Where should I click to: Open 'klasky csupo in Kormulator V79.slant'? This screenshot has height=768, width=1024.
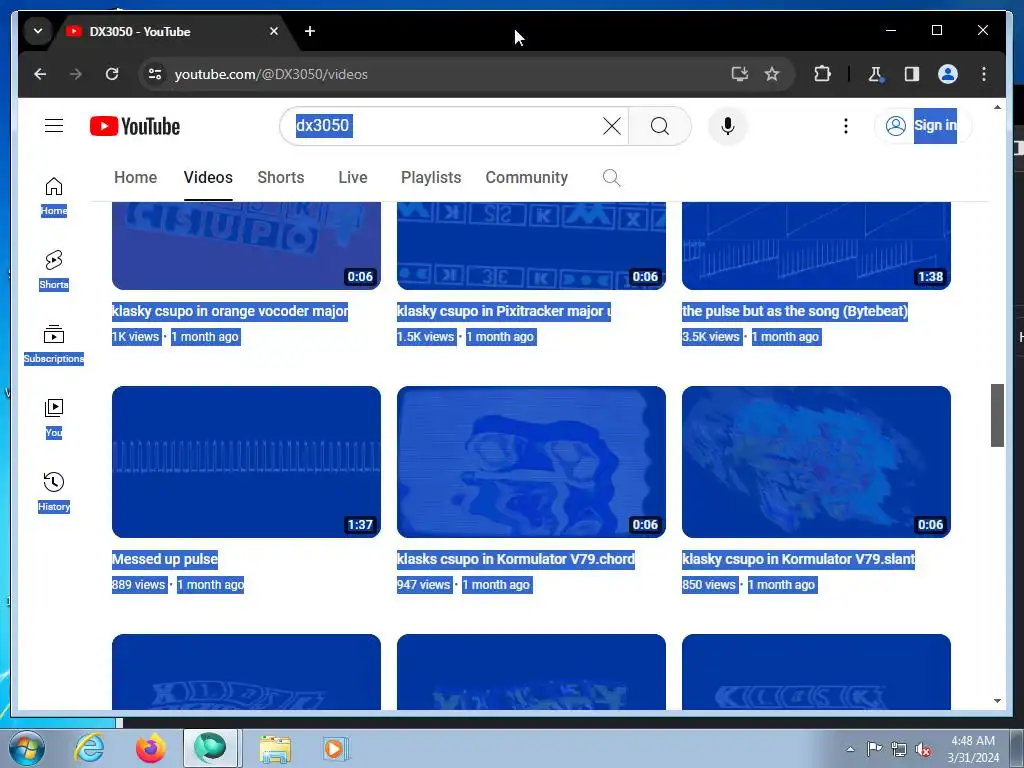click(798, 559)
